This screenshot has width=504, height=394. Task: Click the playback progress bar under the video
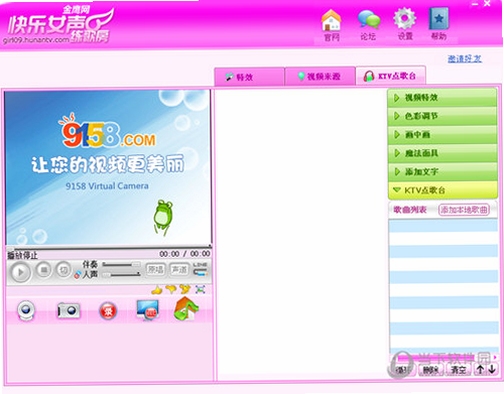coord(108,248)
